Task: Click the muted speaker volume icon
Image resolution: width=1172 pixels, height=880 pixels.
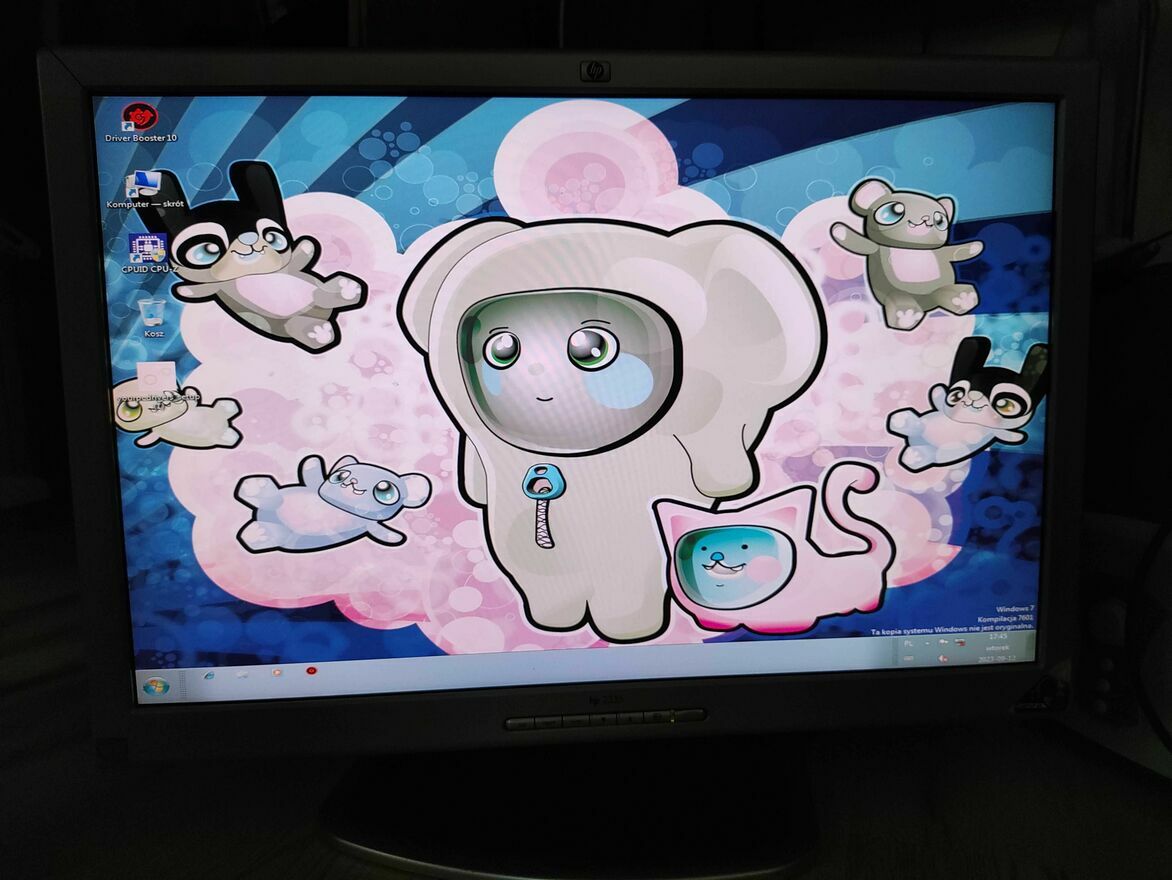Action: 943,658
